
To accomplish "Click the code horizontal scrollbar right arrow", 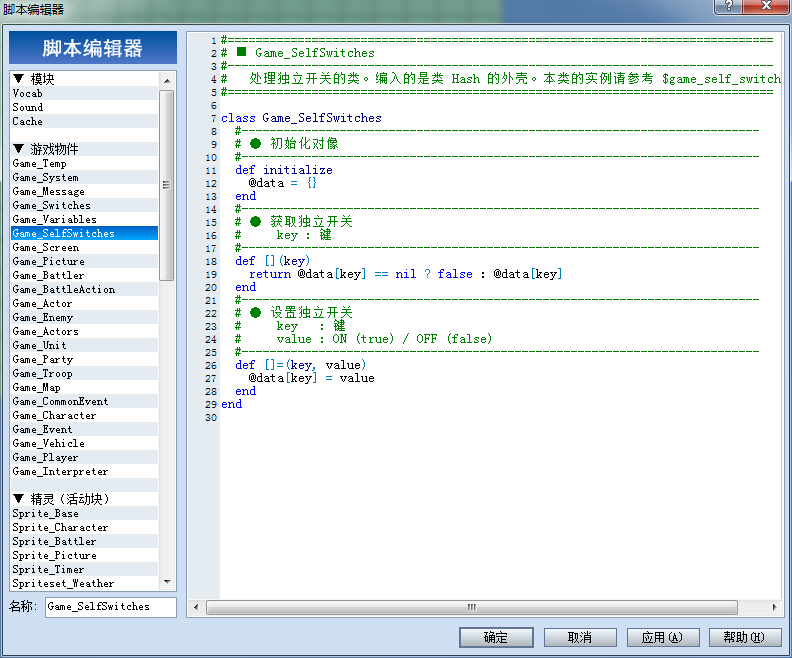I will [774, 607].
